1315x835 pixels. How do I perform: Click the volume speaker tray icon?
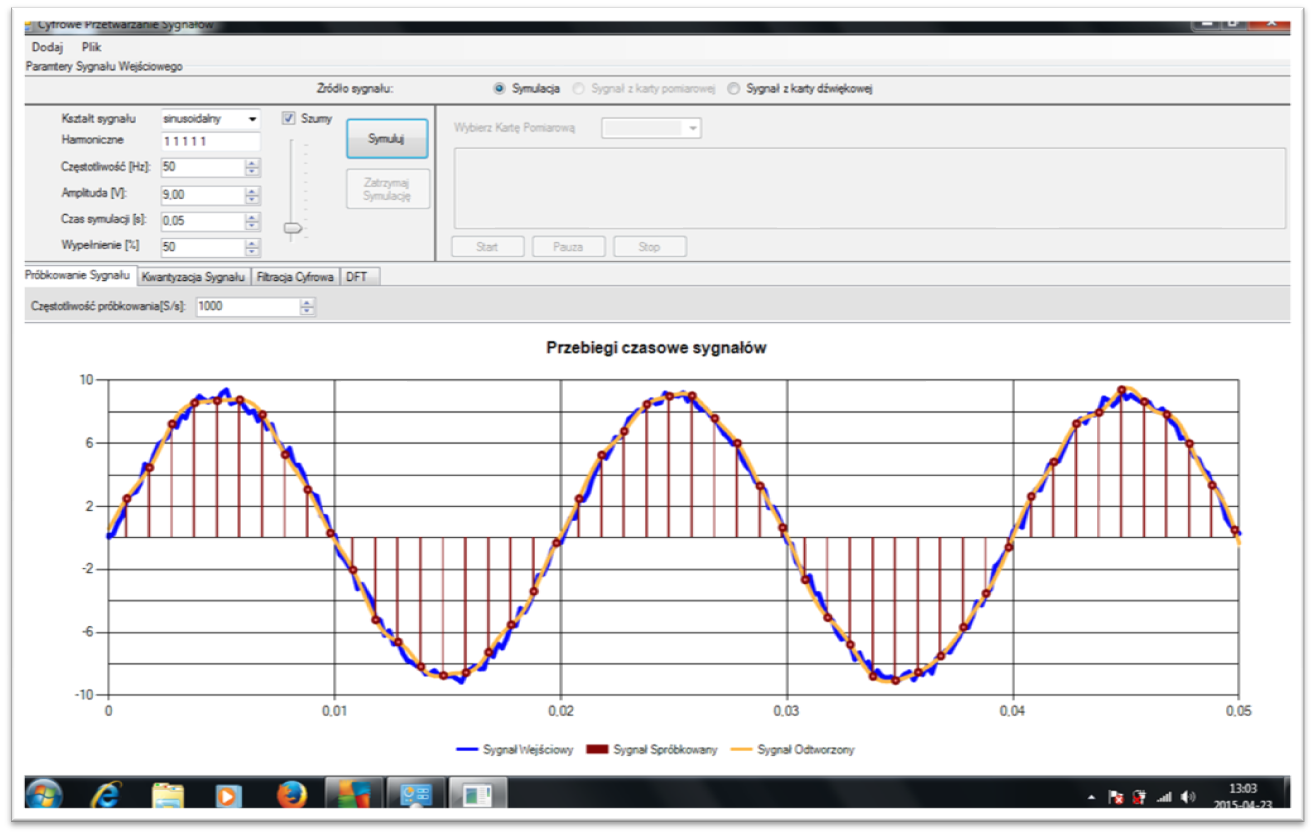1188,797
